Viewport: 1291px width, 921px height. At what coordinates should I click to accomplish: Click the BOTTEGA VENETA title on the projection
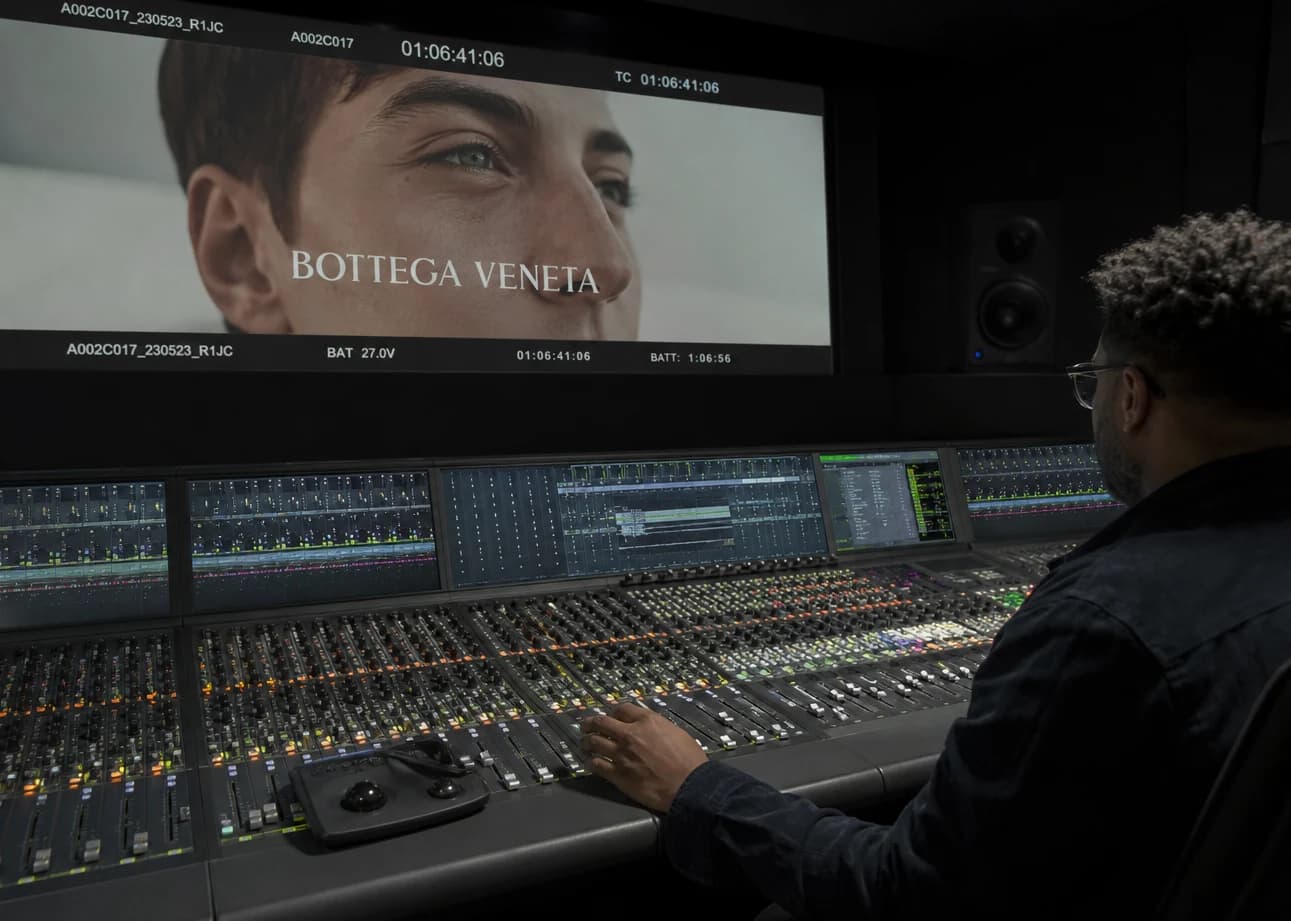[445, 272]
